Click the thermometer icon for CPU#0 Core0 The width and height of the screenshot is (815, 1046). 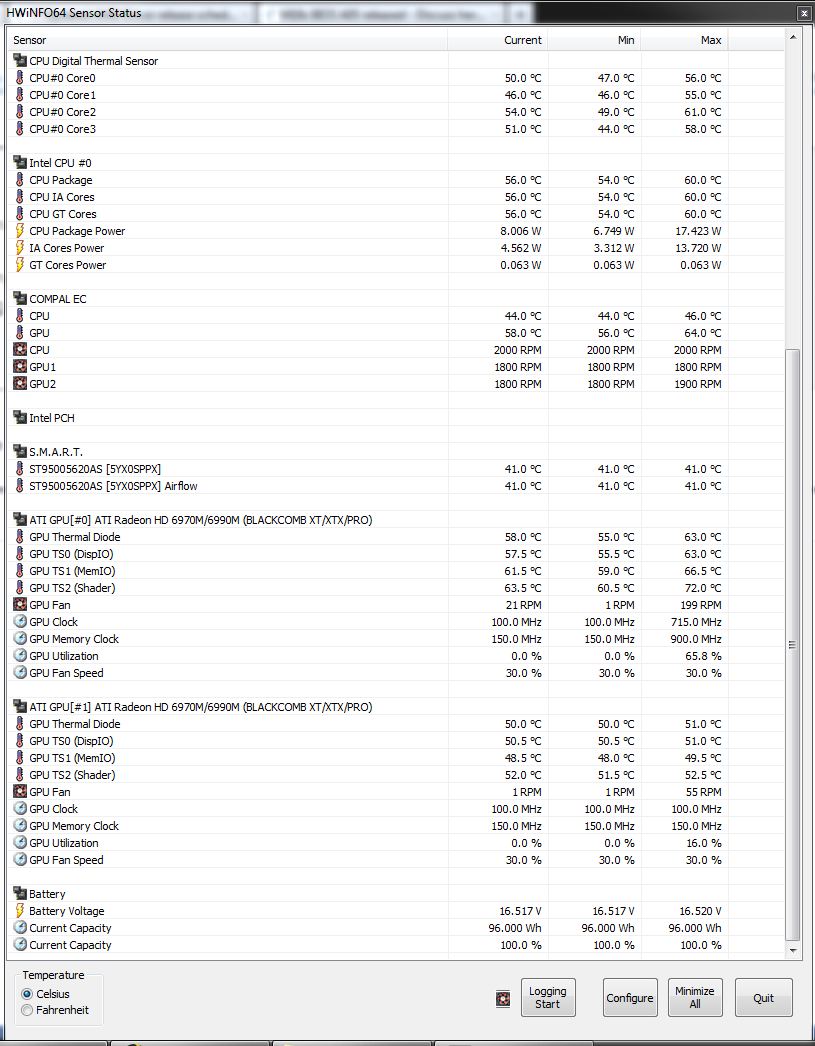pos(20,78)
